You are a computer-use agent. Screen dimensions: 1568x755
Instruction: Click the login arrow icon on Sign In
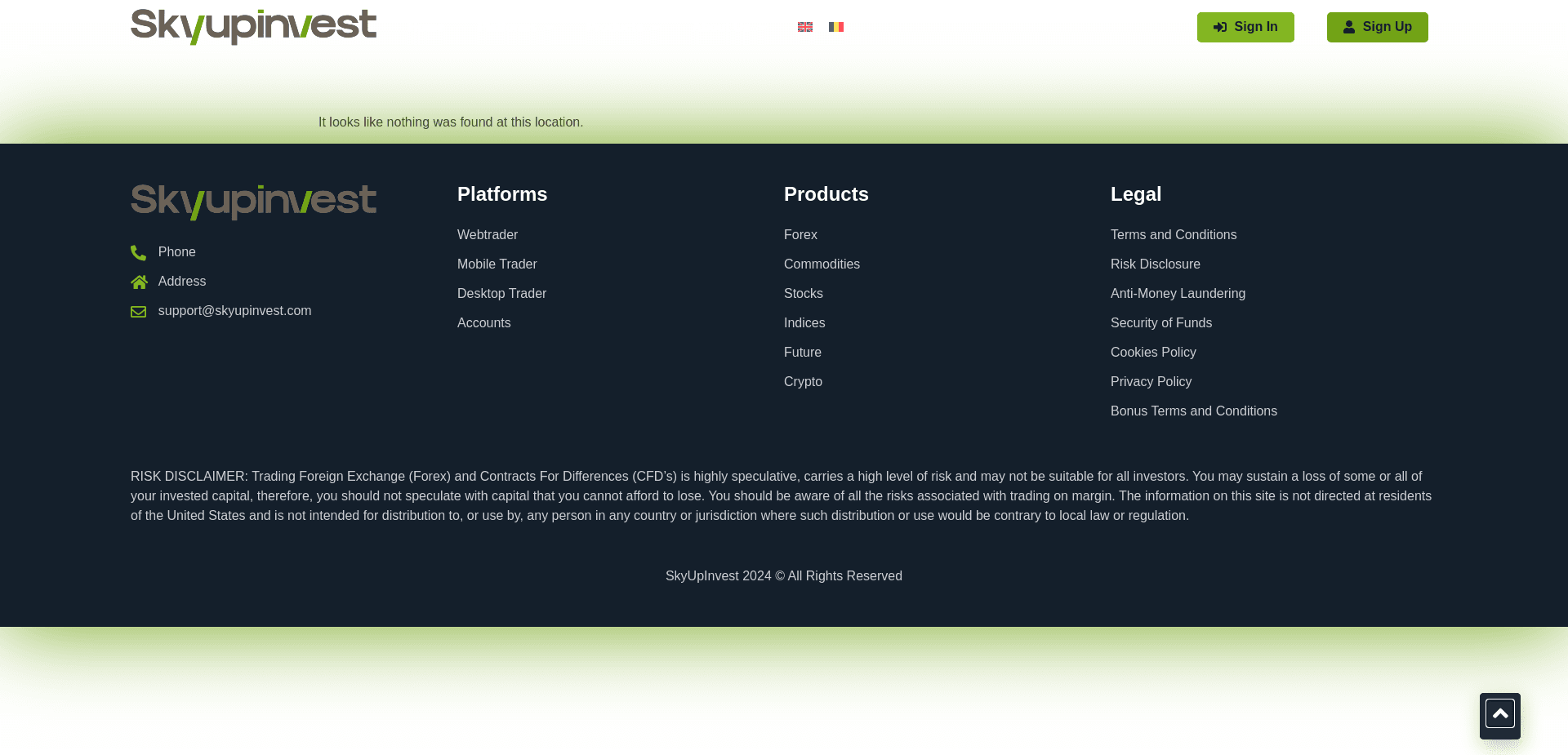point(1220,27)
